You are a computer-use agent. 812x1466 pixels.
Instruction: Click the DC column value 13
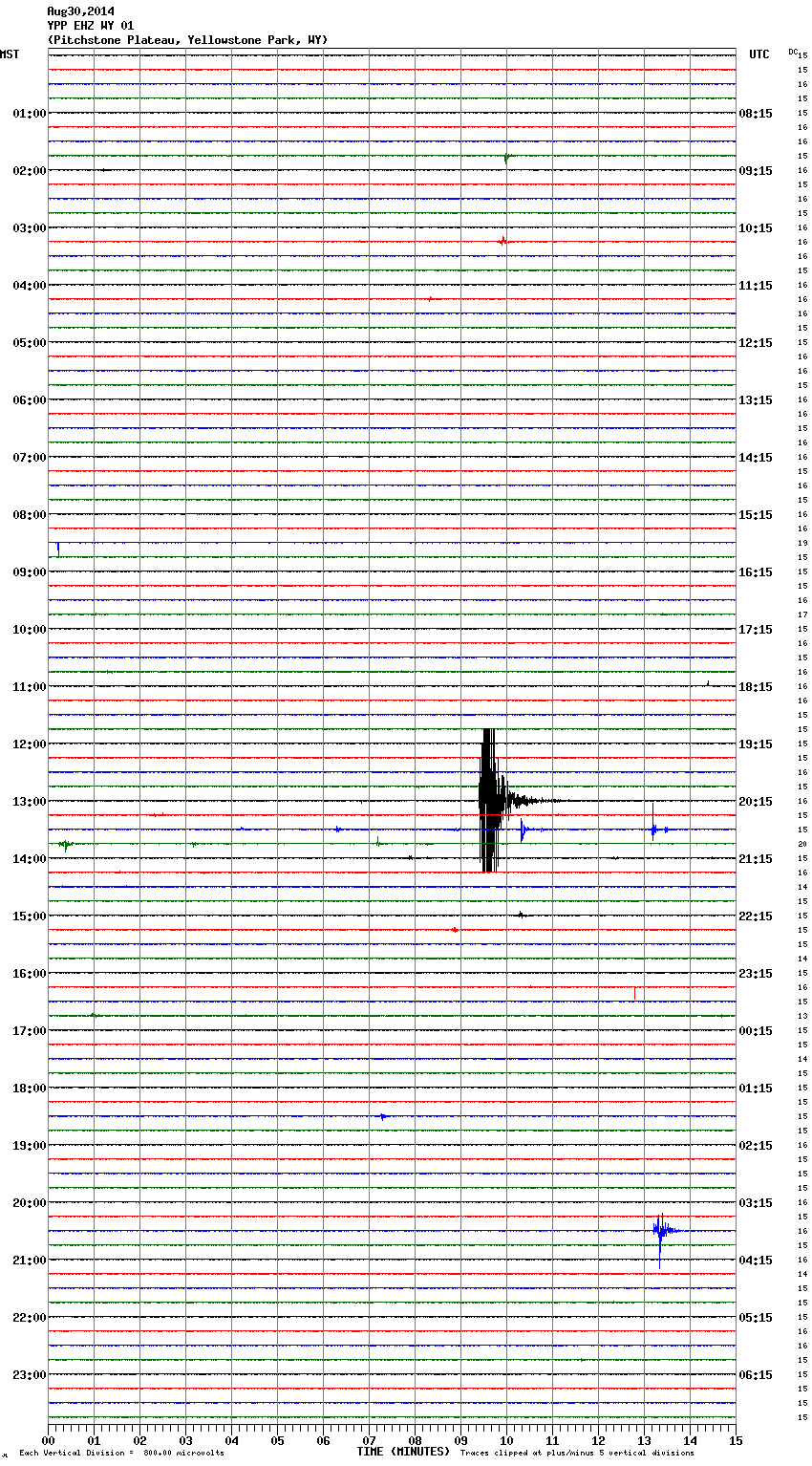click(x=802, y=1017)
